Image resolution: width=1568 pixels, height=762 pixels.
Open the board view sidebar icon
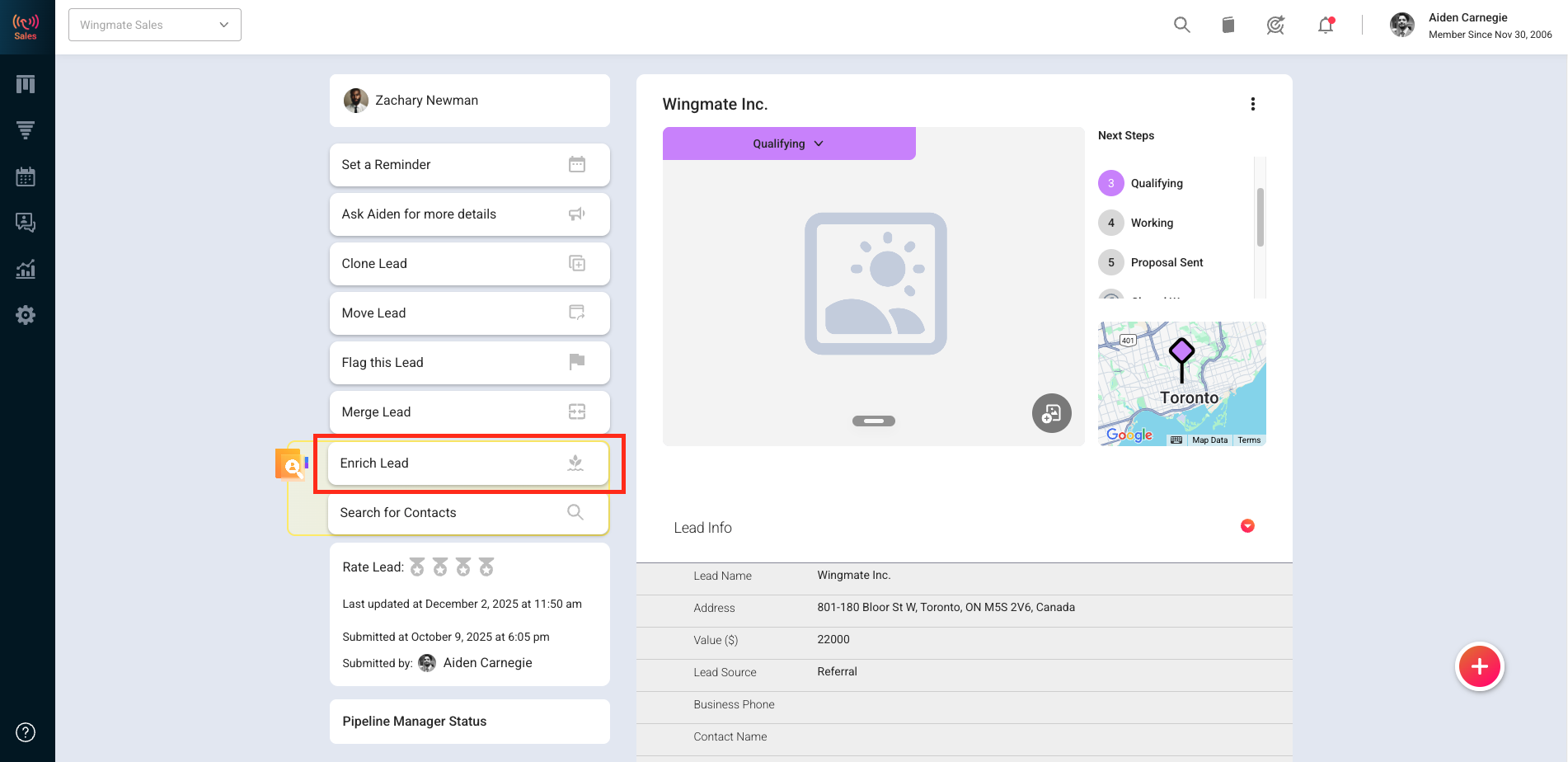click(x=26, y=84)
